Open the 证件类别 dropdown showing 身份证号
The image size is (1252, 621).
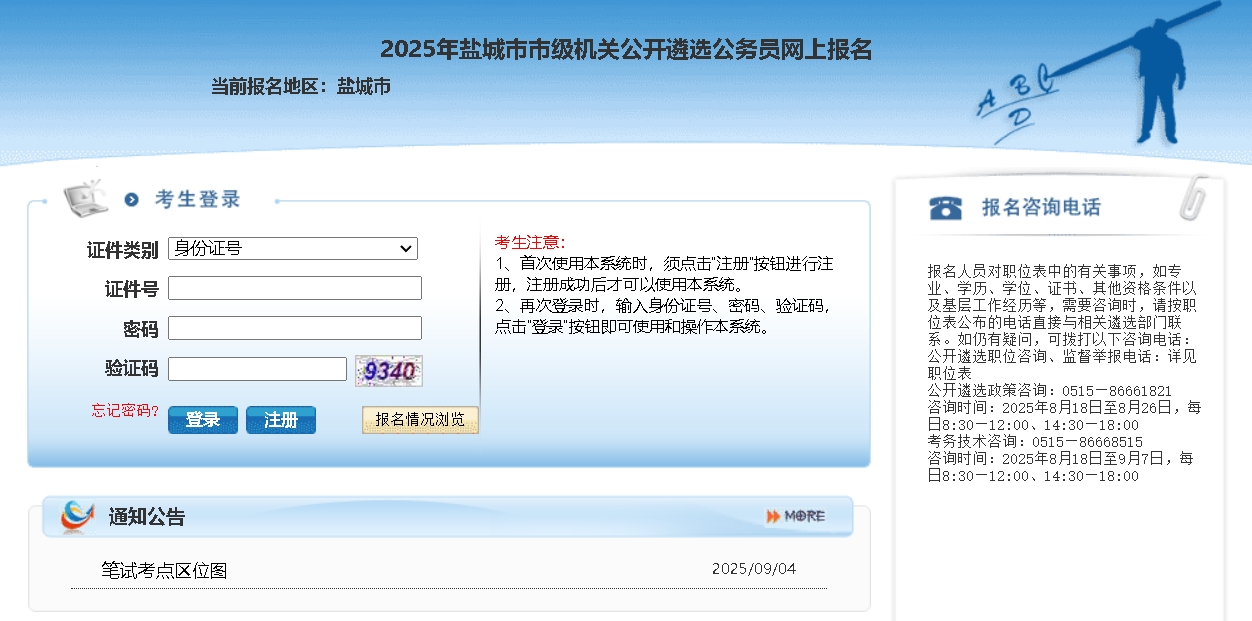pos(293,249)
